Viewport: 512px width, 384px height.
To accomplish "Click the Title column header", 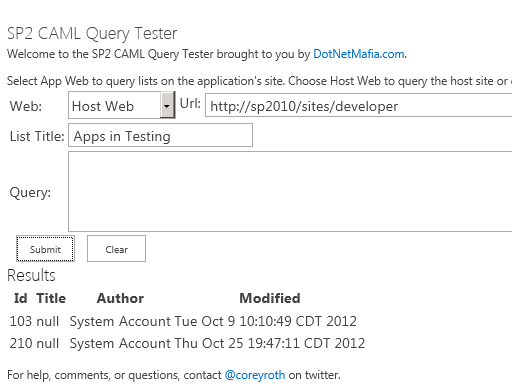I will 51,298.
